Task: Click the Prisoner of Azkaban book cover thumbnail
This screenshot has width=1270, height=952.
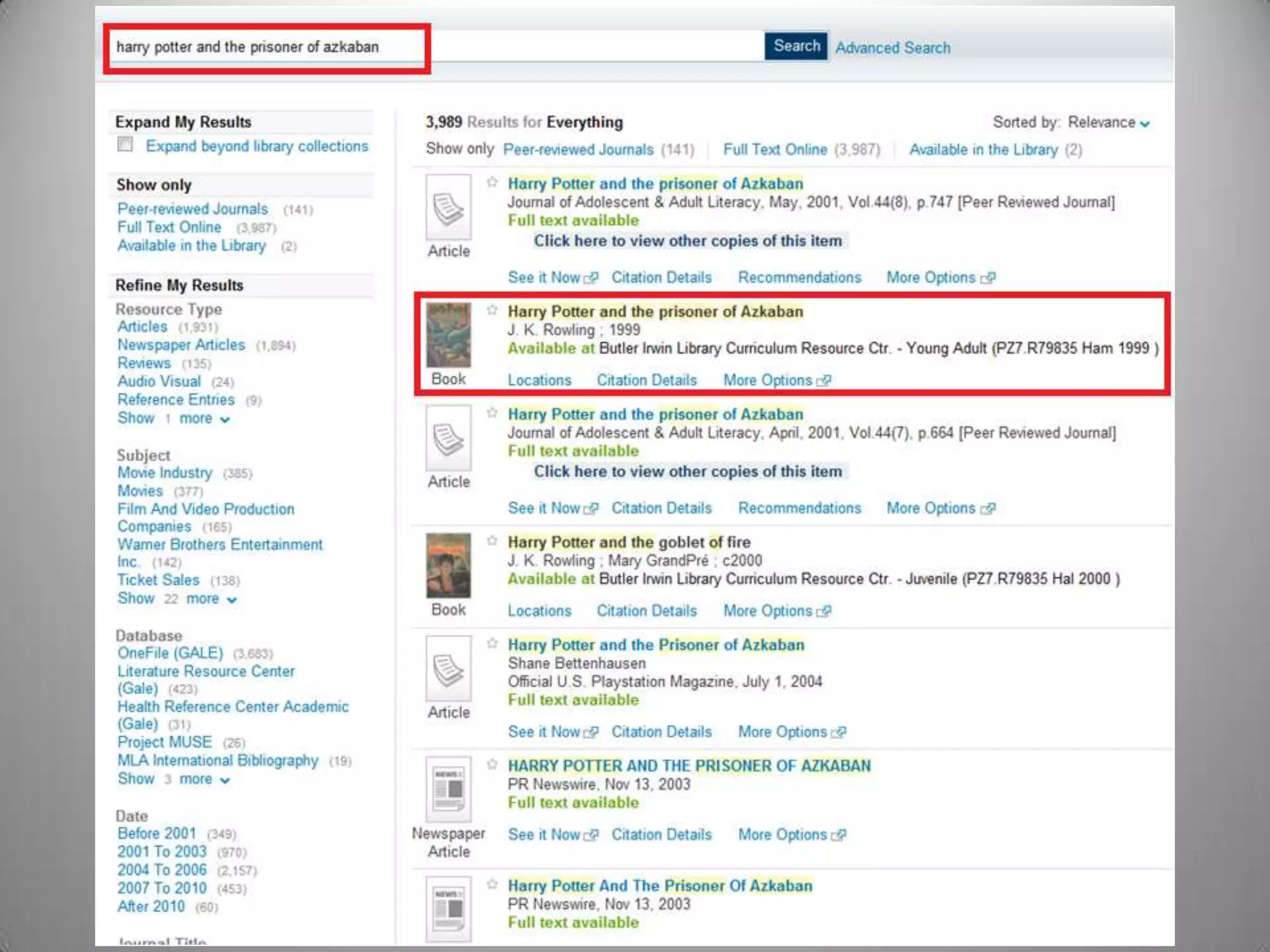Action: click(448, 335)
